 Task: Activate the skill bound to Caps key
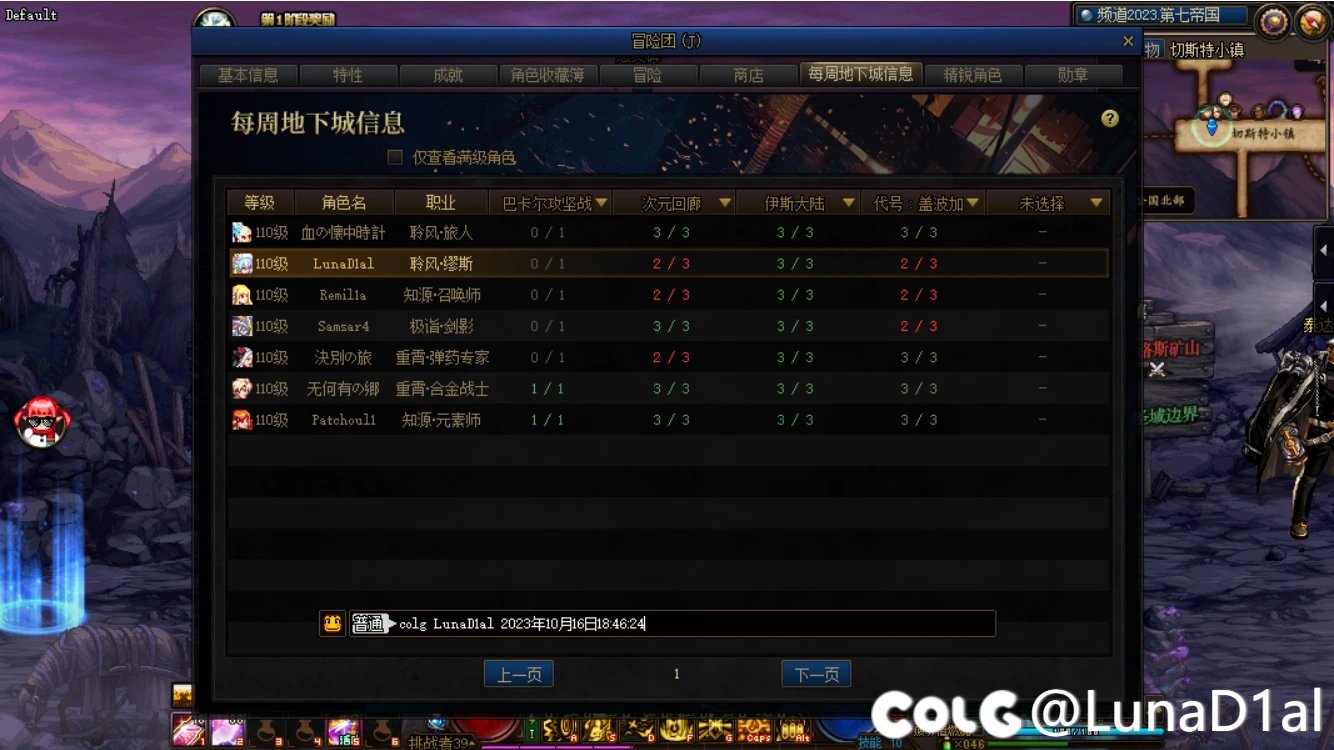754,729
